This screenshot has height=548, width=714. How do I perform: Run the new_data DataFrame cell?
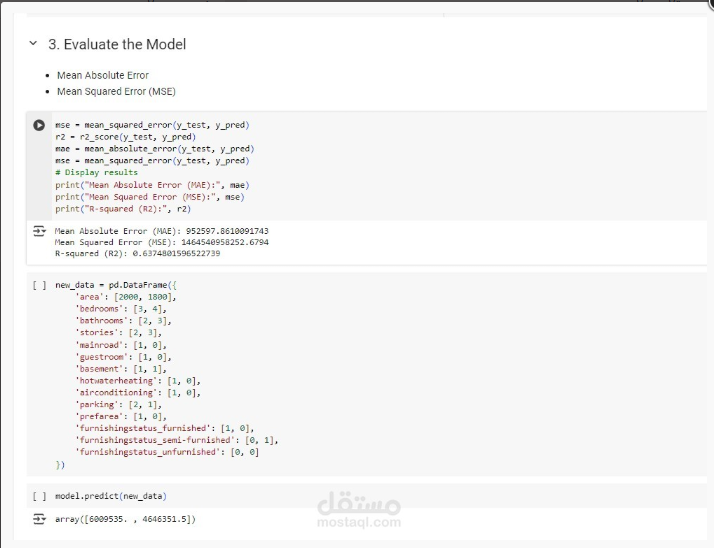pyautogui.click(x=39, y=285)
